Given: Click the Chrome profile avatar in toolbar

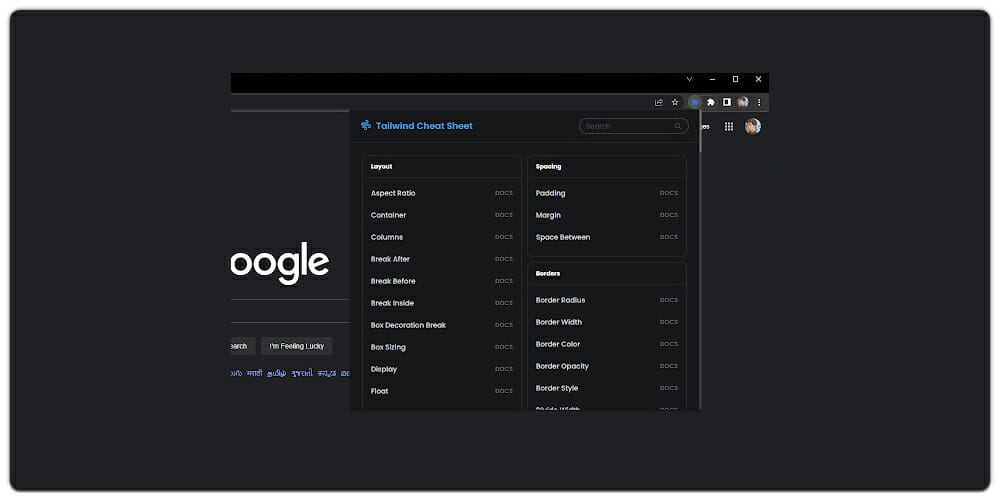Looking at the screenshot, I should 743,102.
